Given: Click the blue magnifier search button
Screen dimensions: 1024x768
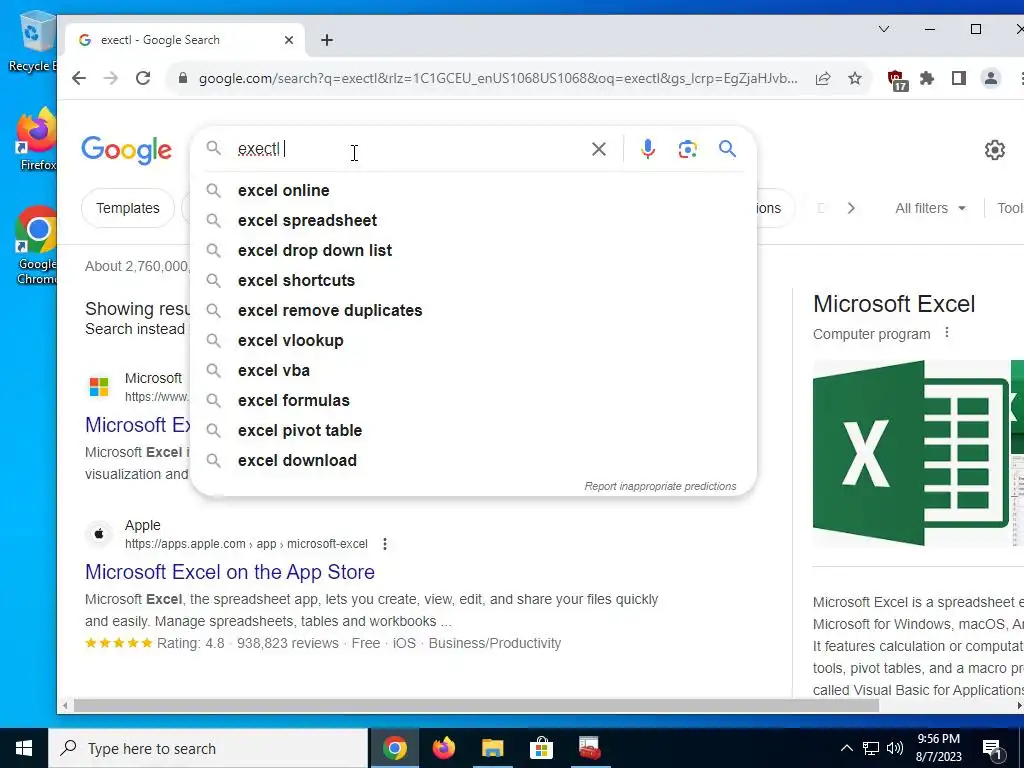Looking at the screenshot, I should (x=728, y=149).
